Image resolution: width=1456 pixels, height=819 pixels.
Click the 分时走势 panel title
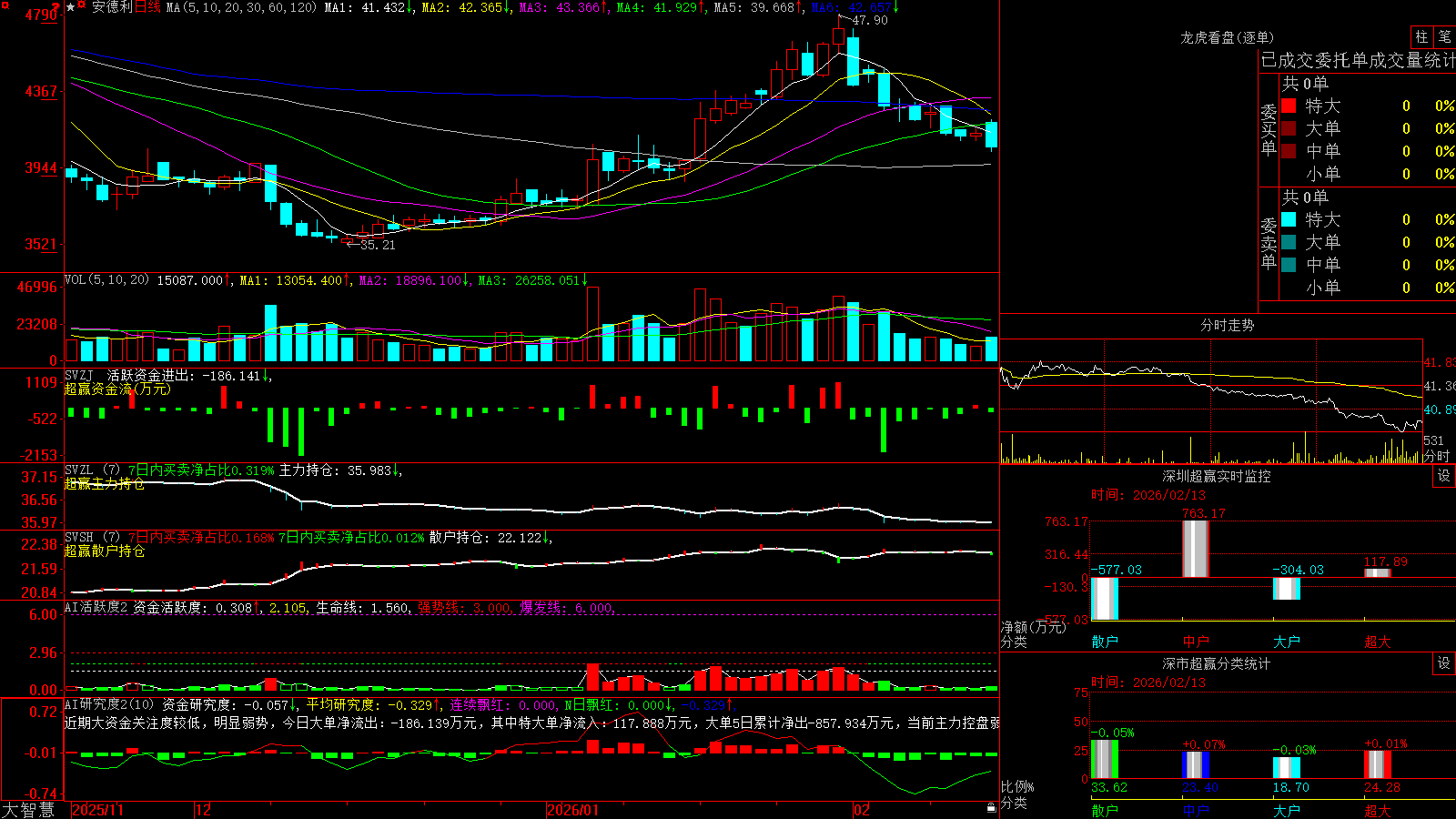1227,325
